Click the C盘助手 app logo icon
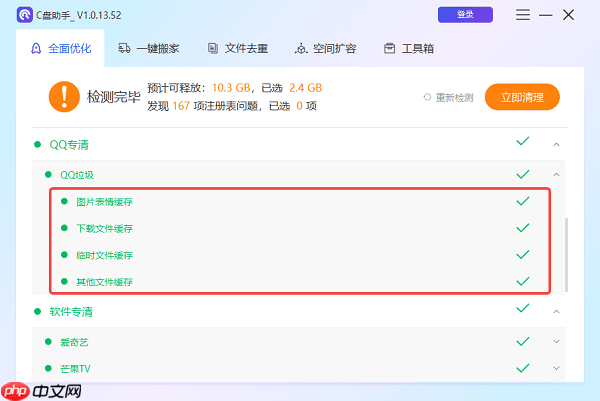600x401 pixels. pos(25,15)
